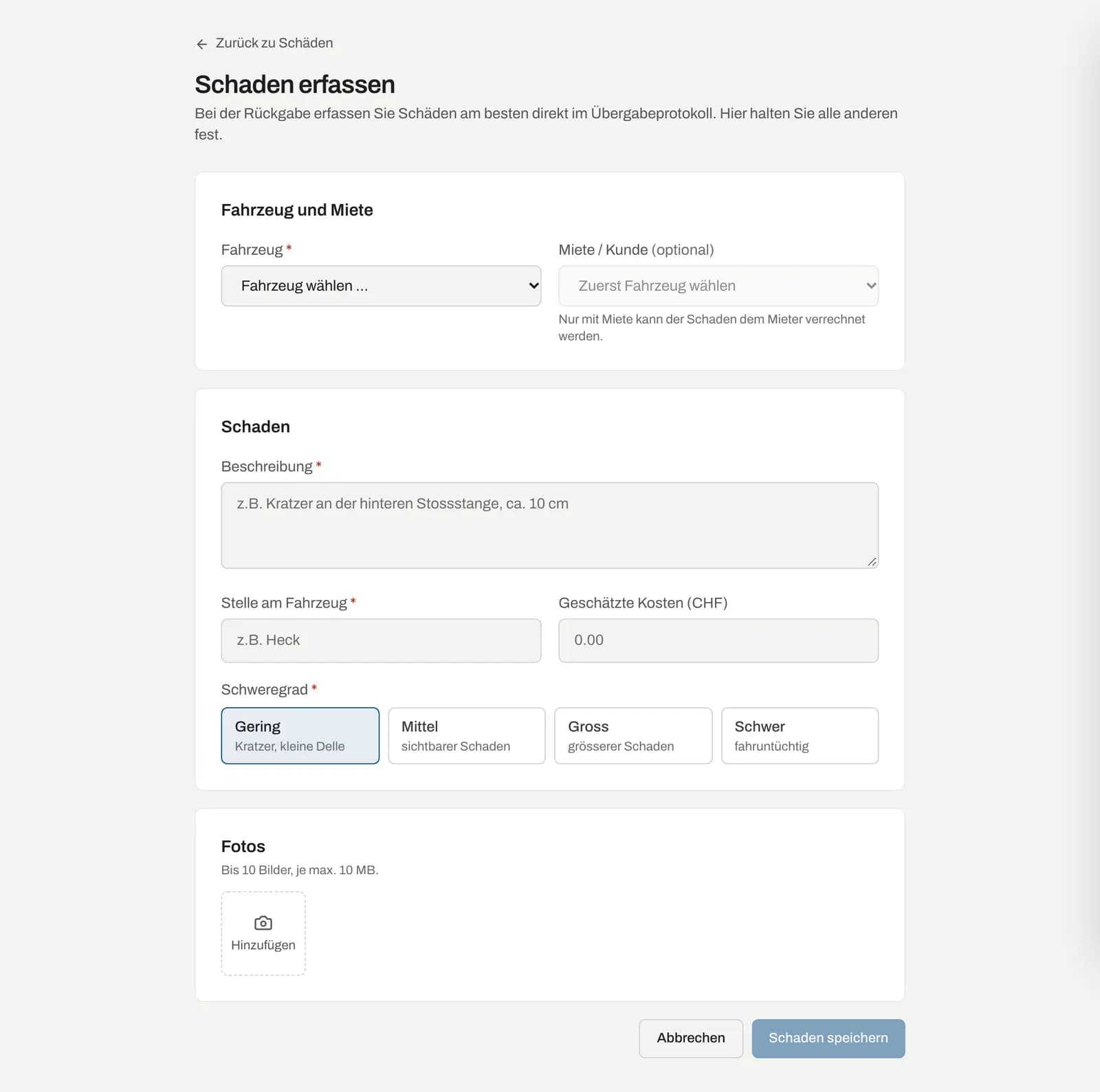The width and height of the screenshot is (1100, 1092).
Task: Click the Geschätzte Kosten input field
Action: 718,640
